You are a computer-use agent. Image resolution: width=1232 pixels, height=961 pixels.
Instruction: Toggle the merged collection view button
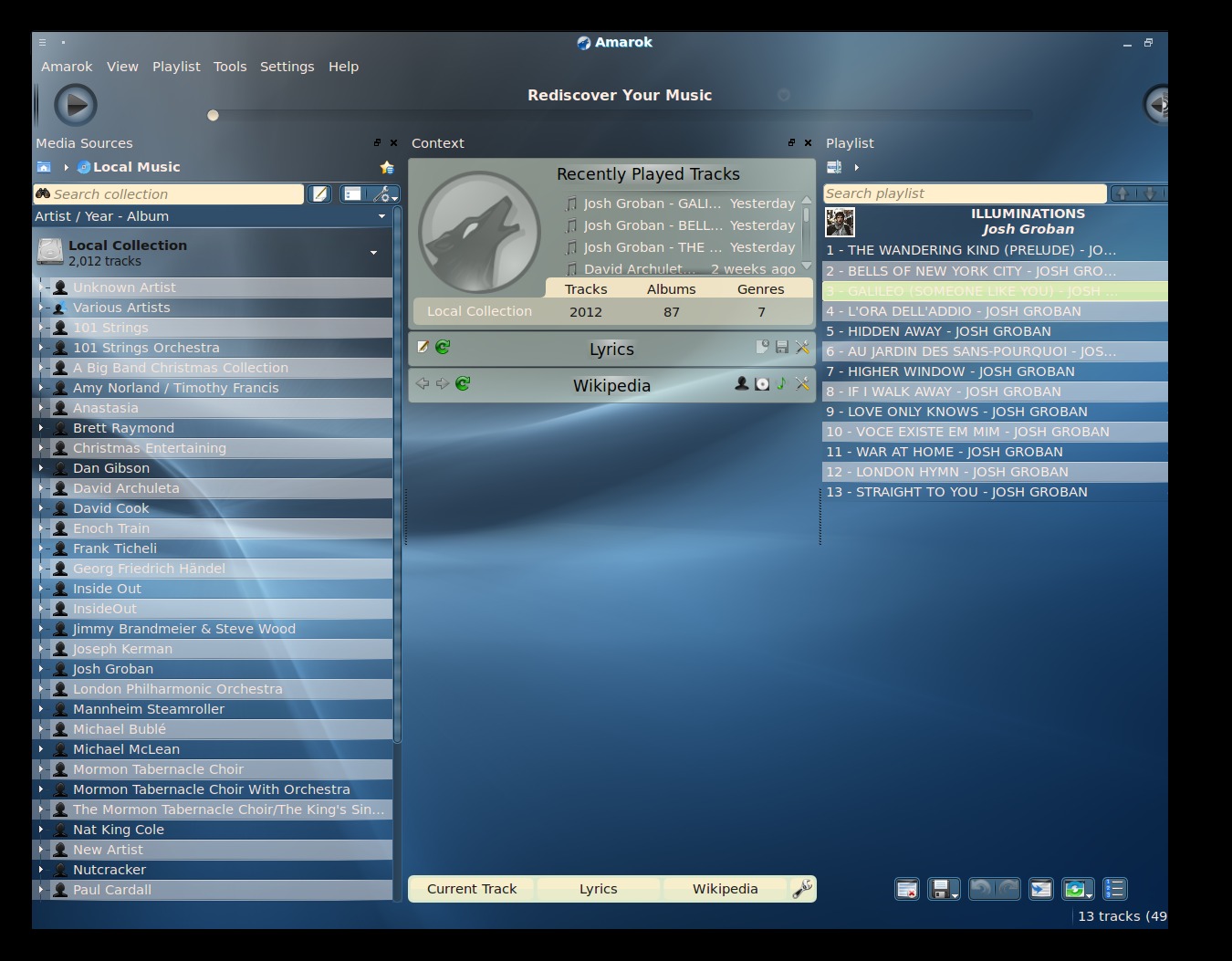click(x=352, y=193)
